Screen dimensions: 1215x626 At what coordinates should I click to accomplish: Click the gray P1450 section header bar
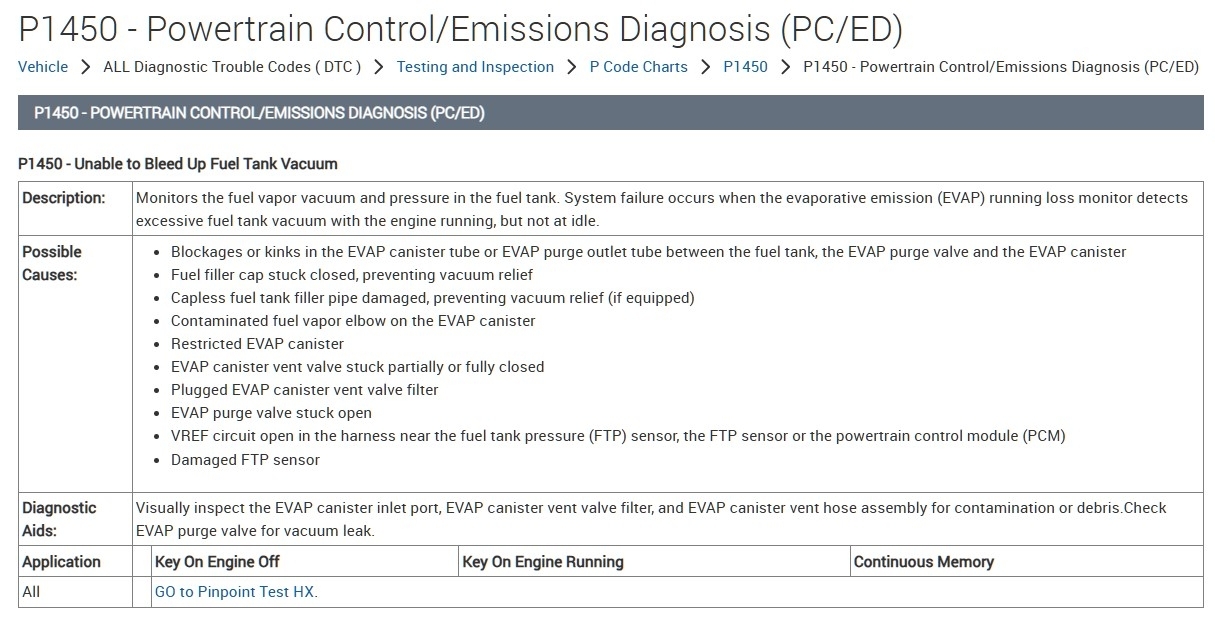pyautogui.click(x=610, y=113)
